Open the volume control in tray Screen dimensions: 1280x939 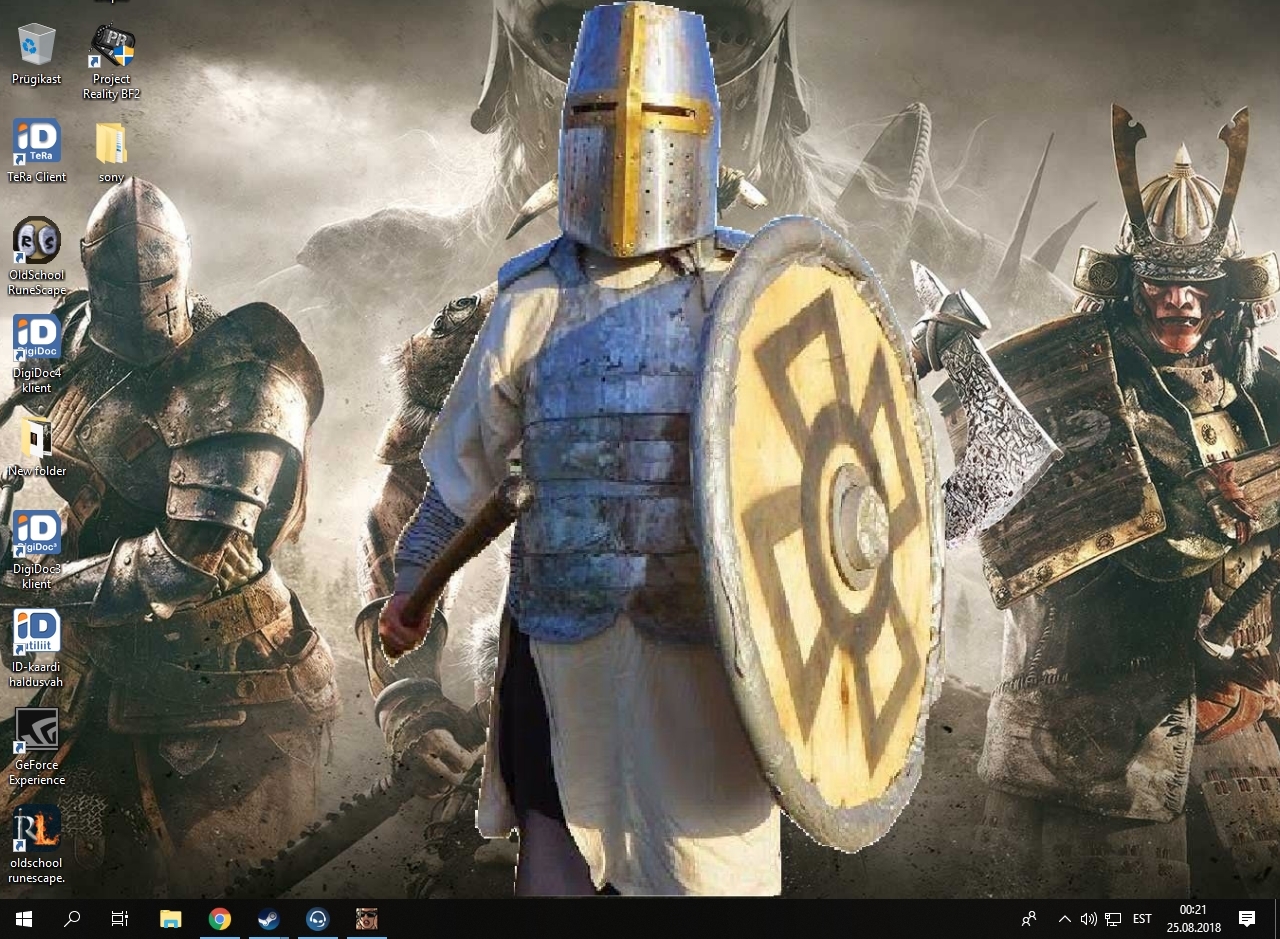pos(1088,919)
